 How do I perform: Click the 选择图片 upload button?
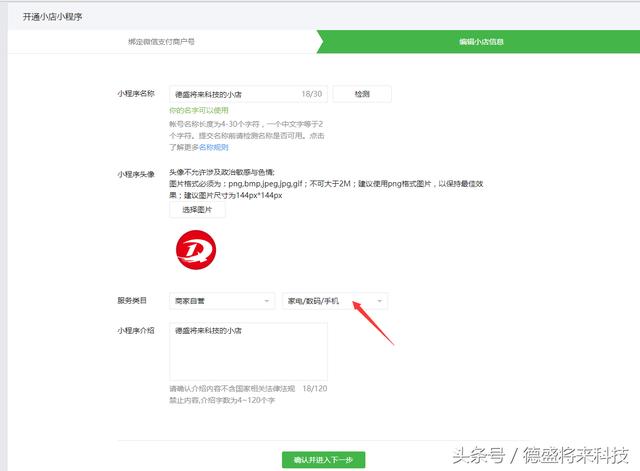click(x=197, y=210)
